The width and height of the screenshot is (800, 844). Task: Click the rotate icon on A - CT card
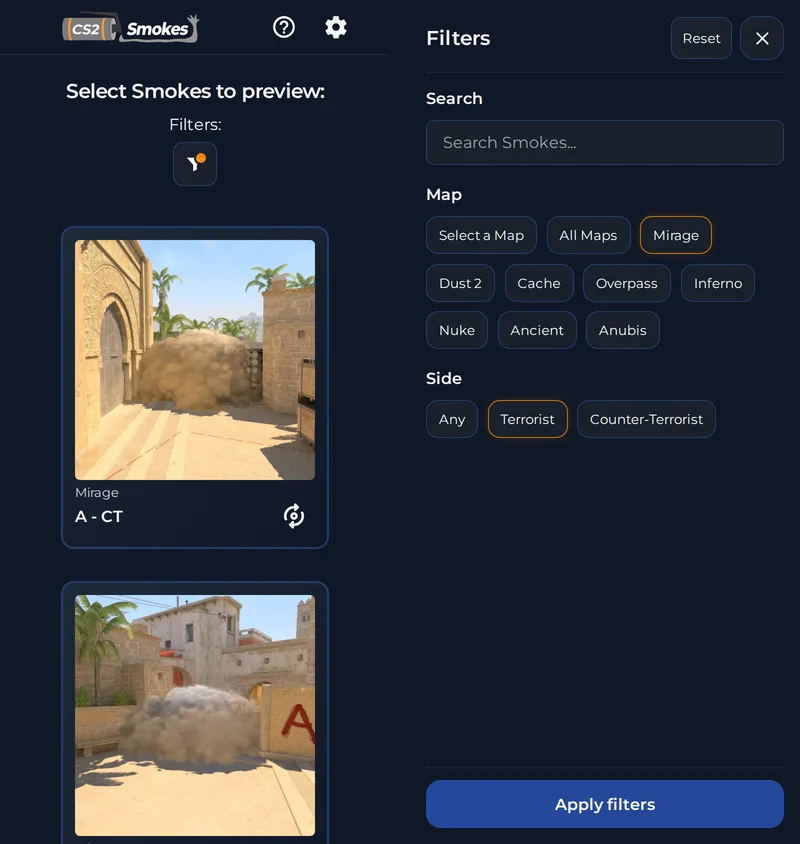coord(294,516)
